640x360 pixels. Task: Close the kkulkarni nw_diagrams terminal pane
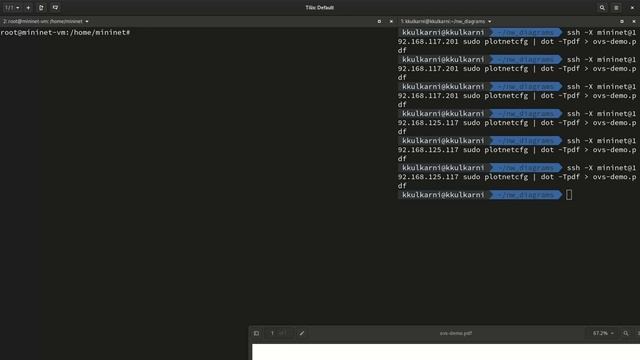coord(634,21)
